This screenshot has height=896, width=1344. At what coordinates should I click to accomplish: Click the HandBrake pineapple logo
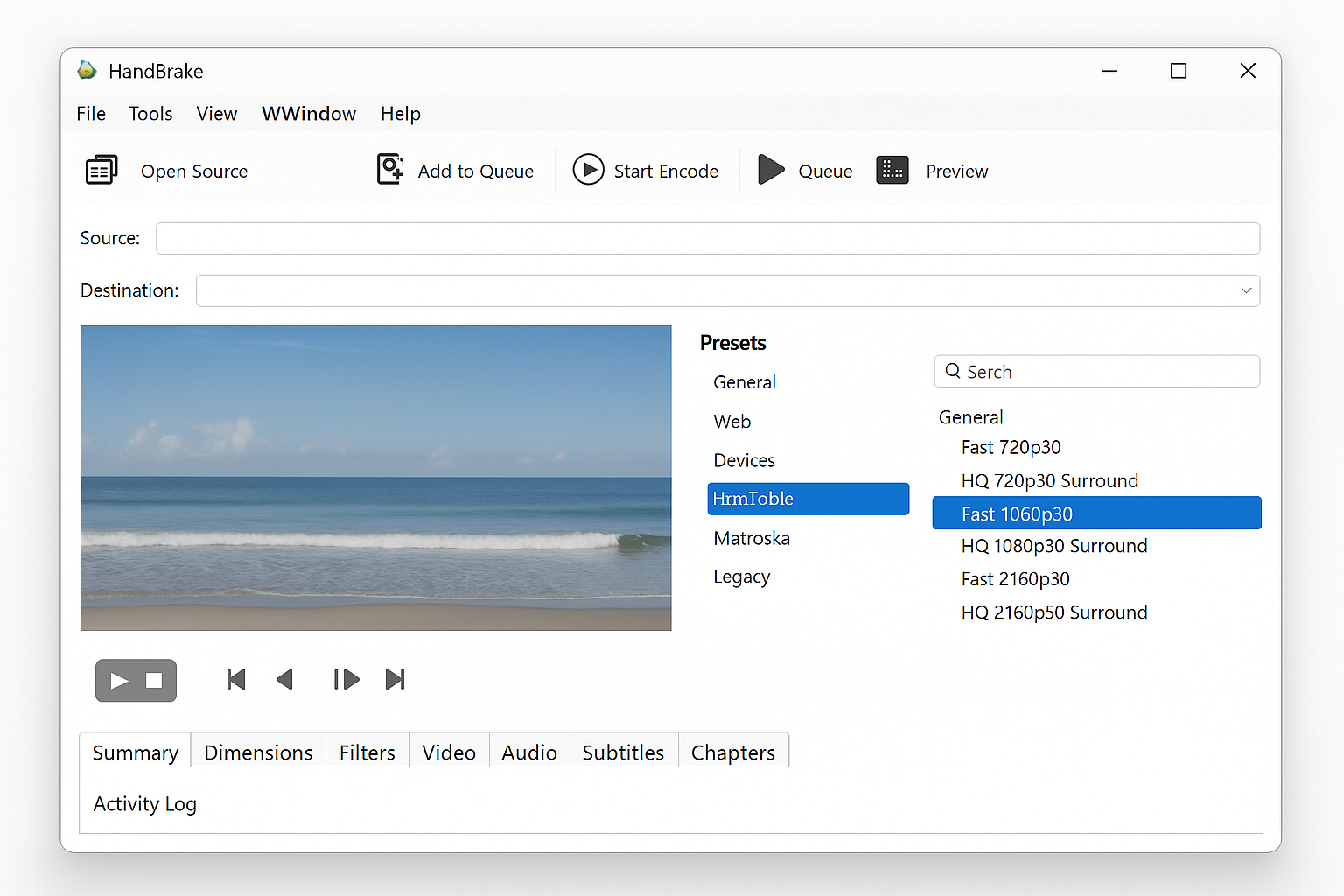86,70
